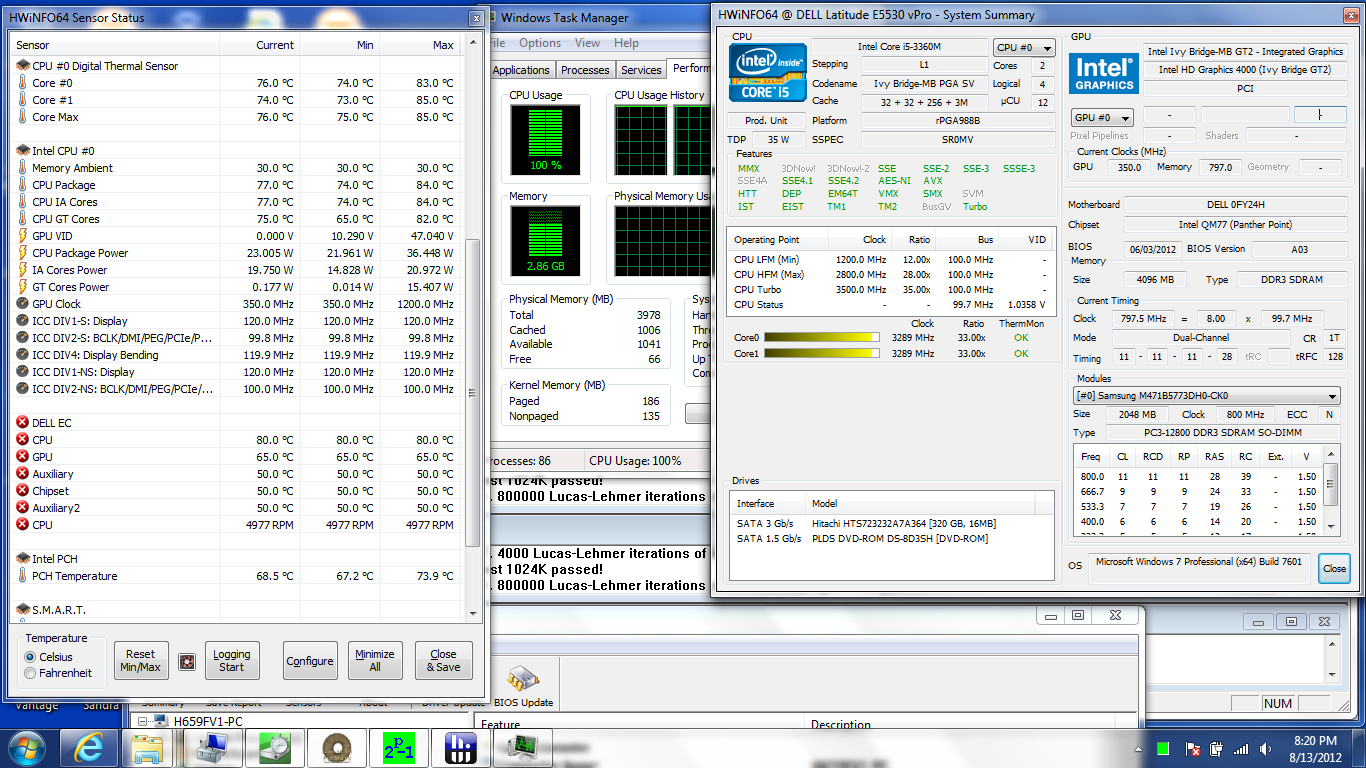Click the chip icon beside Intel PCH

23,559
